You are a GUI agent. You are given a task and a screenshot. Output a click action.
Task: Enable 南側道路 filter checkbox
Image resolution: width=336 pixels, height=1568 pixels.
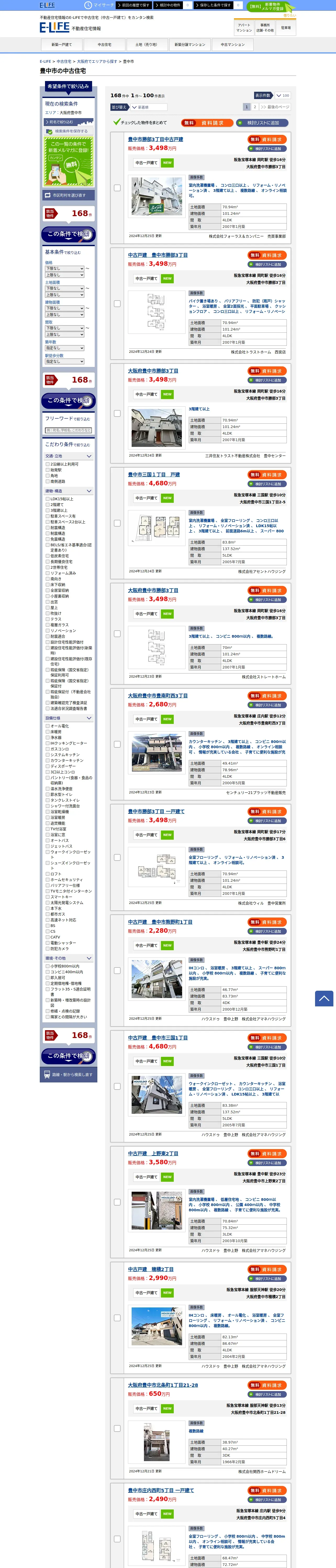pos(48,481)
